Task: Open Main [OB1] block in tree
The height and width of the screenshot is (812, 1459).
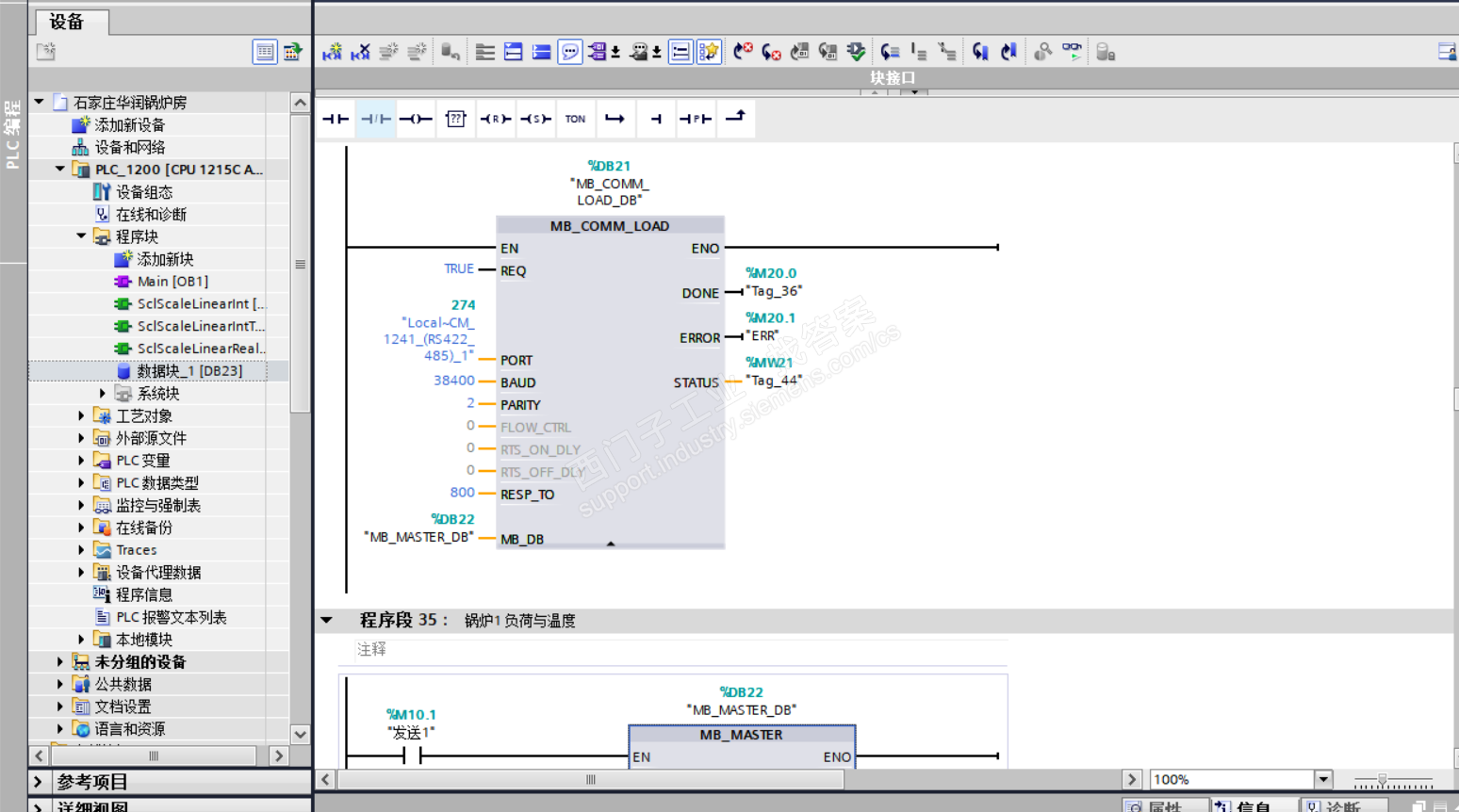Action: pyautogui.click(x=172, y=282)
